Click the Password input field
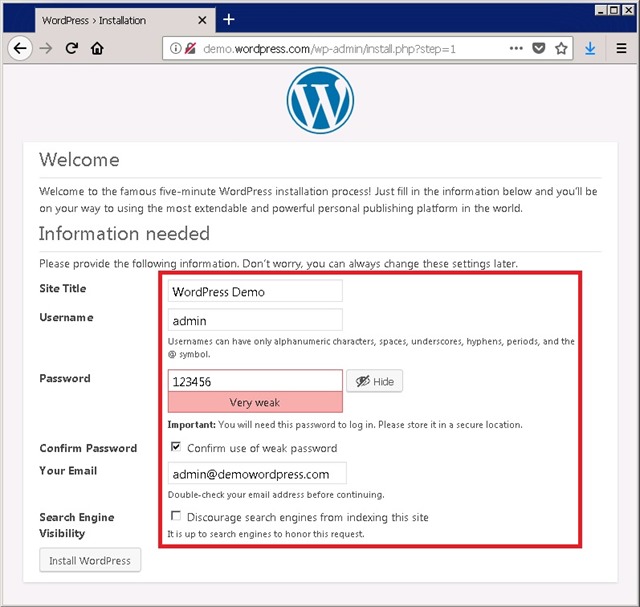Screen dimensions: 640x607 click(x=255, y=381)
